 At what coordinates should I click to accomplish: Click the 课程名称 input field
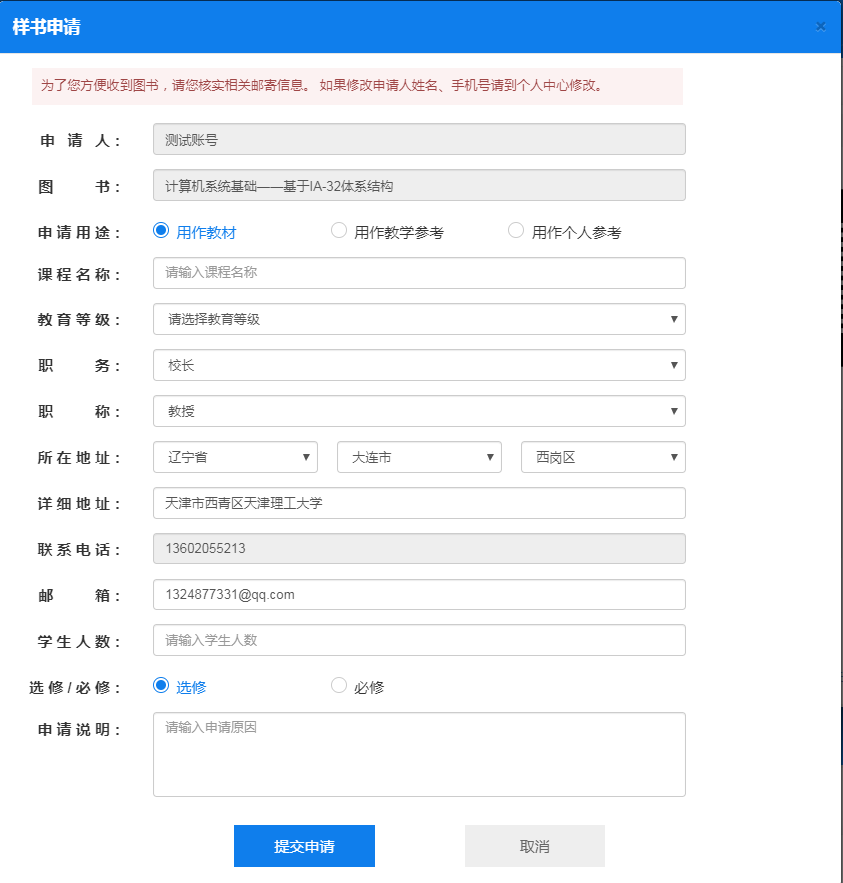pyautogui.click(x=419, y=273)
